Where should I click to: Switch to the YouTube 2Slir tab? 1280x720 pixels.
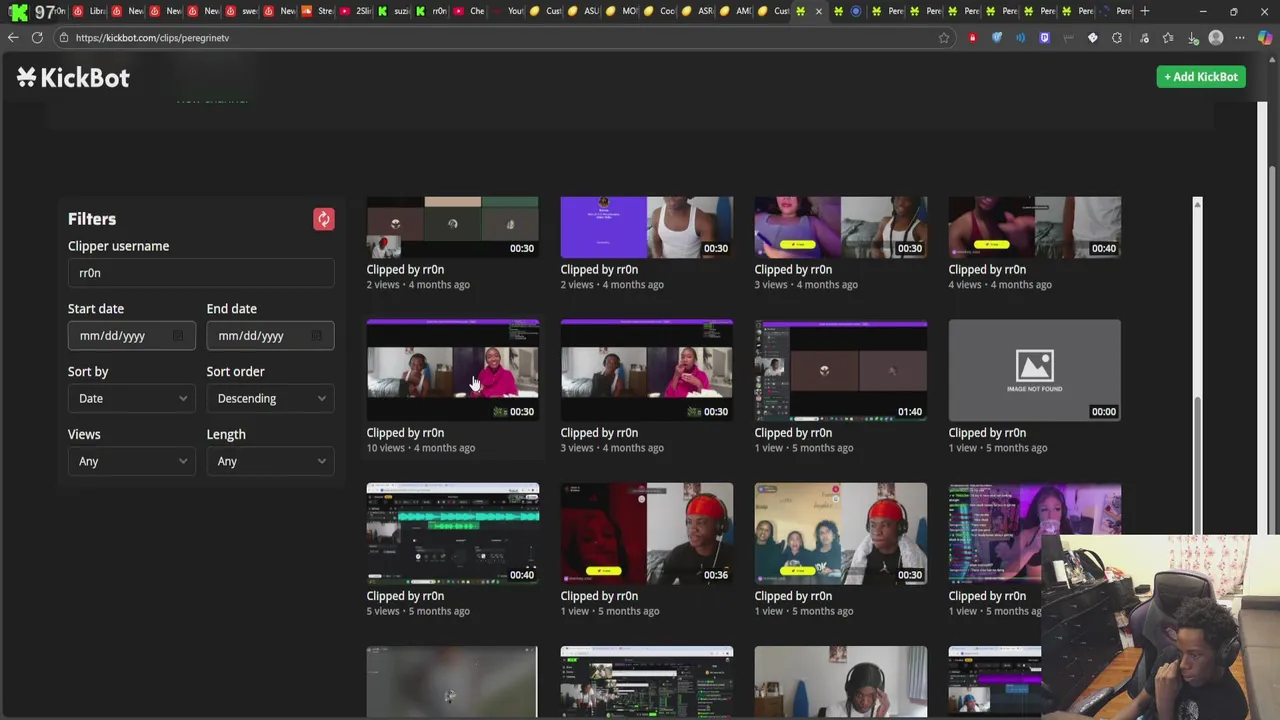[x=356, y=11]
